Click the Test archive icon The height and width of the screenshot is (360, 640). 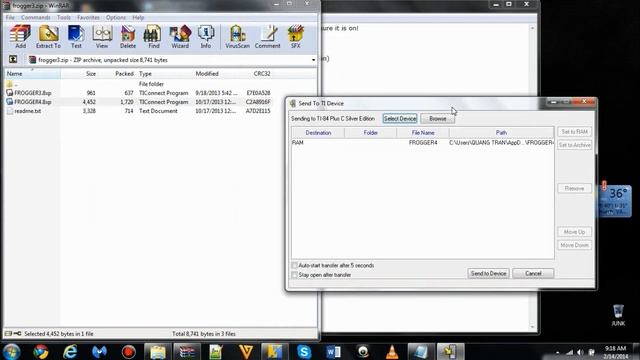click(x=76, y=37)
